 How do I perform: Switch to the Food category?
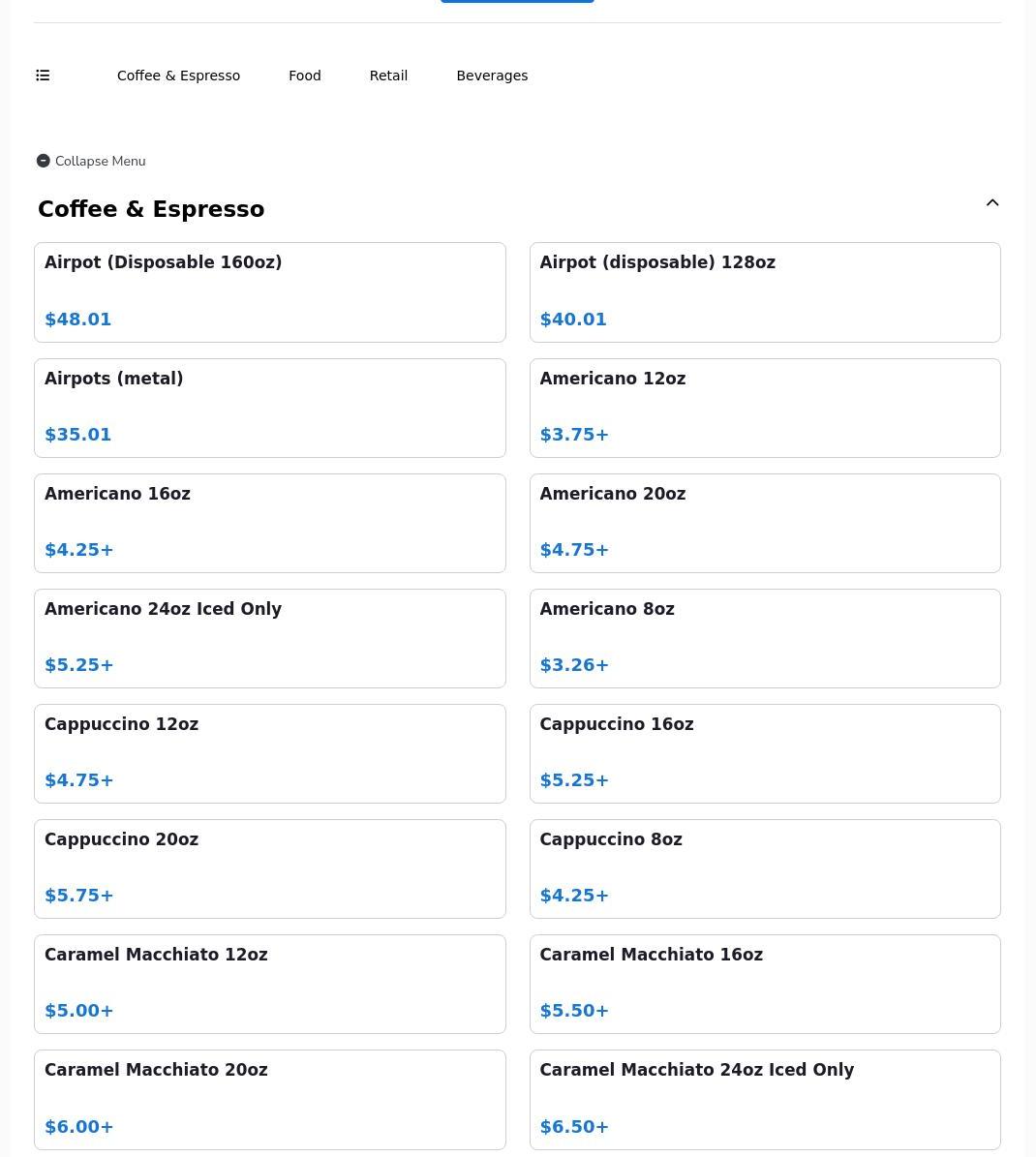(x=305, y=76)
